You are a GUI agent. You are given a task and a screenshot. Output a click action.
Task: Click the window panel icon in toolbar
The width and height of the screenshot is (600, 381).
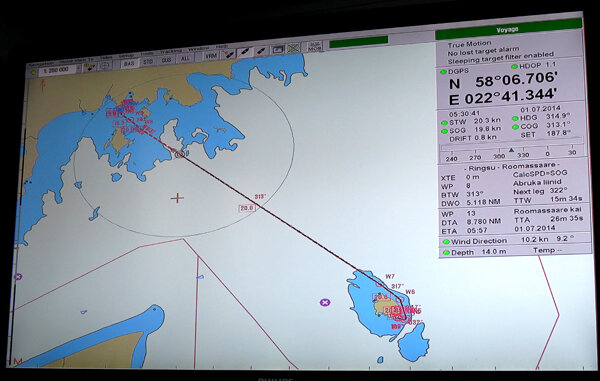tap(278, 49)
